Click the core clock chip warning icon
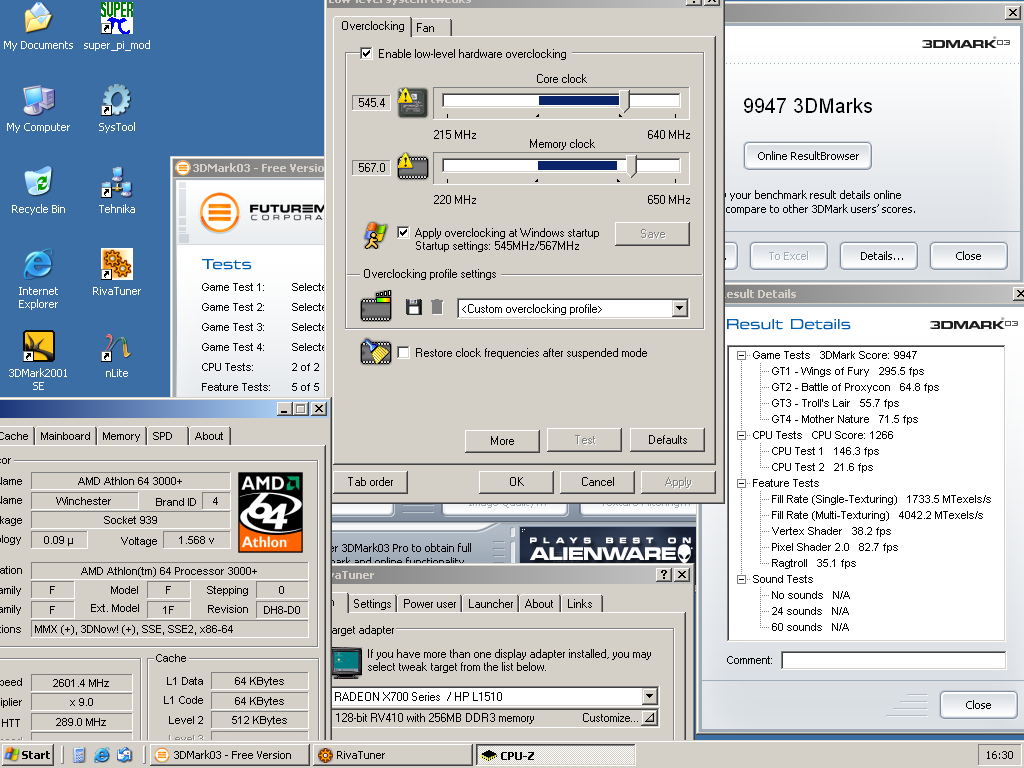 413,103
